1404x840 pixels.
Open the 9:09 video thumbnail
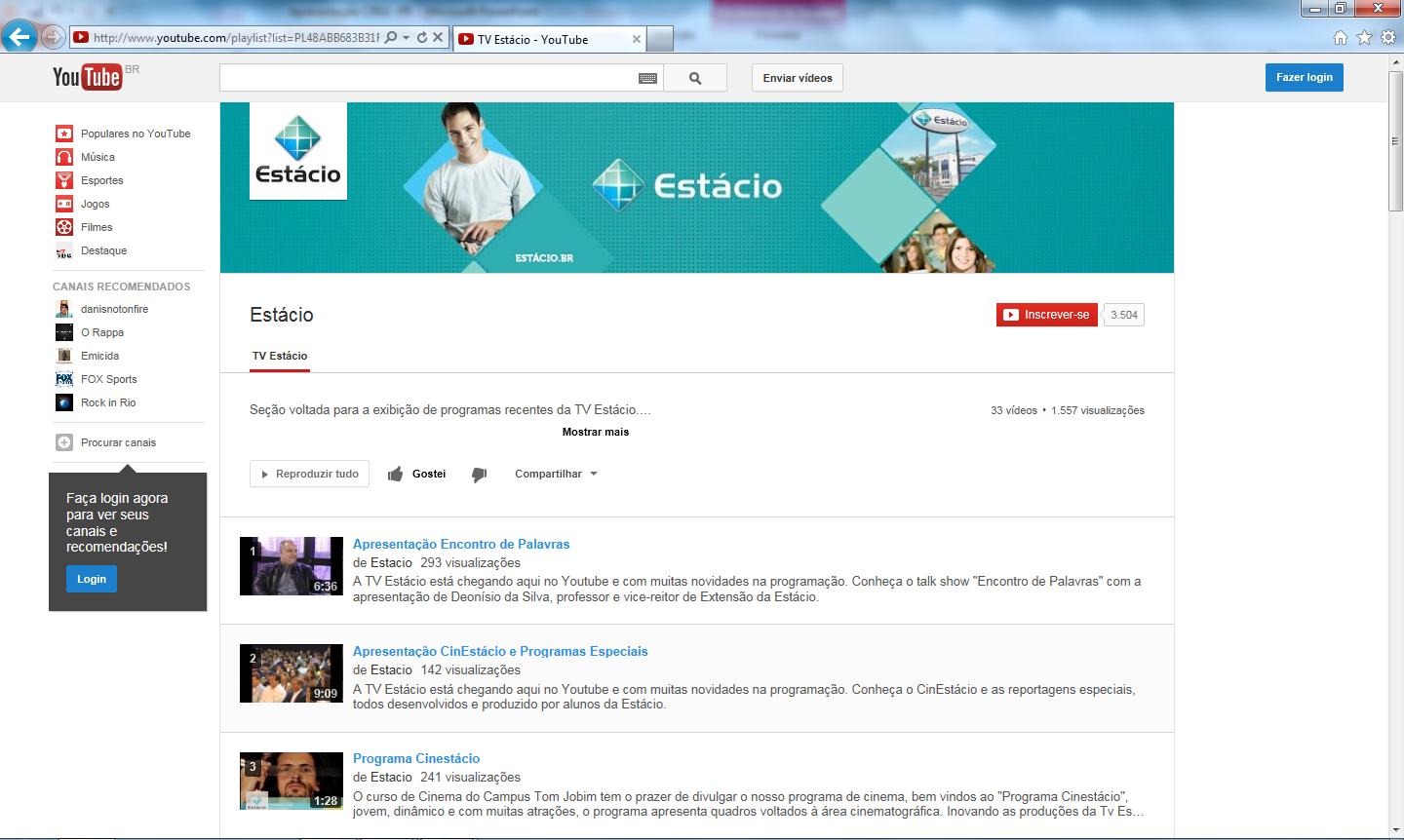pyautogui.click(x=292, y=673)
